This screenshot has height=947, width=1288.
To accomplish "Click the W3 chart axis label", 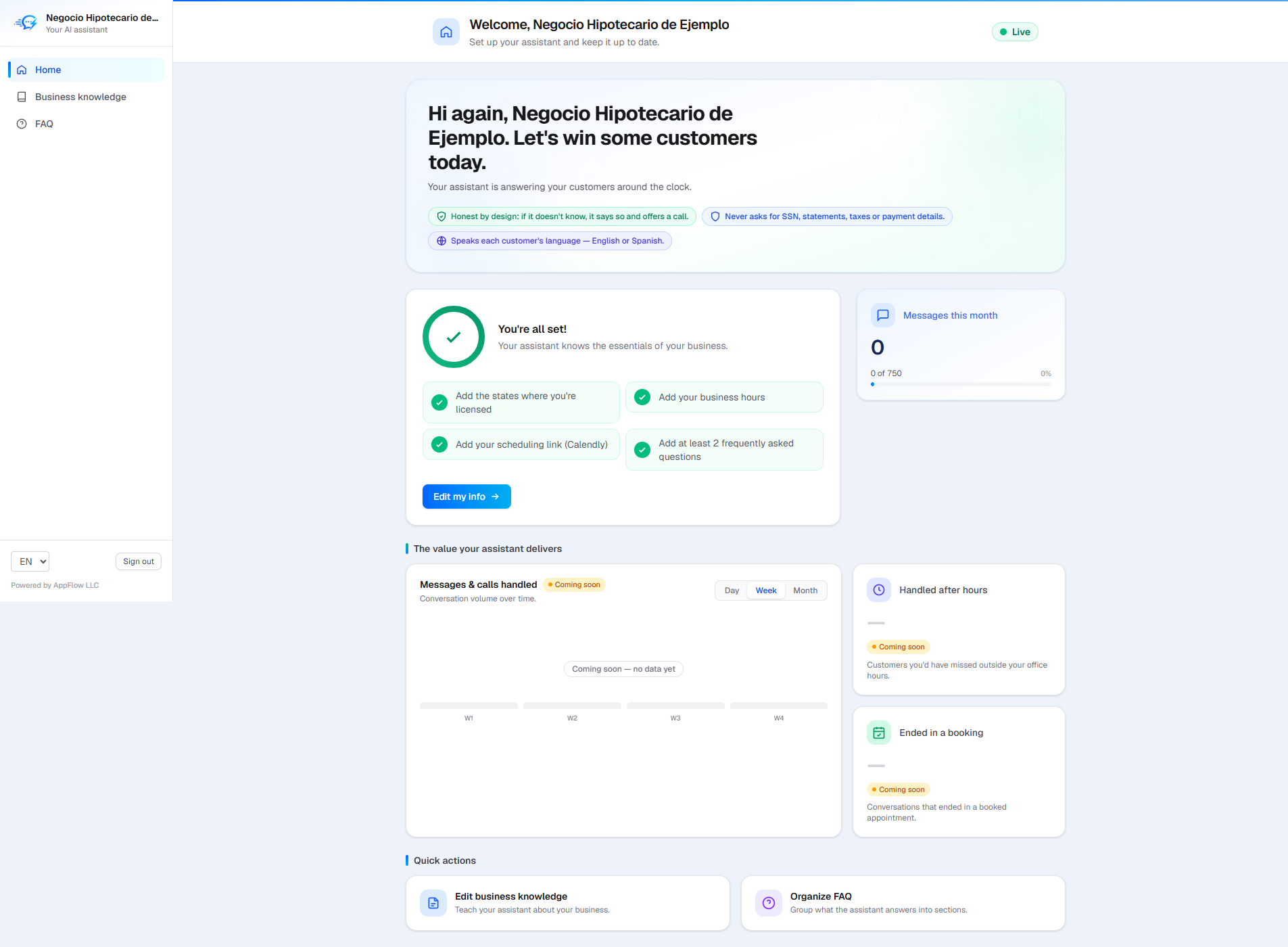I will pos(675,718).
